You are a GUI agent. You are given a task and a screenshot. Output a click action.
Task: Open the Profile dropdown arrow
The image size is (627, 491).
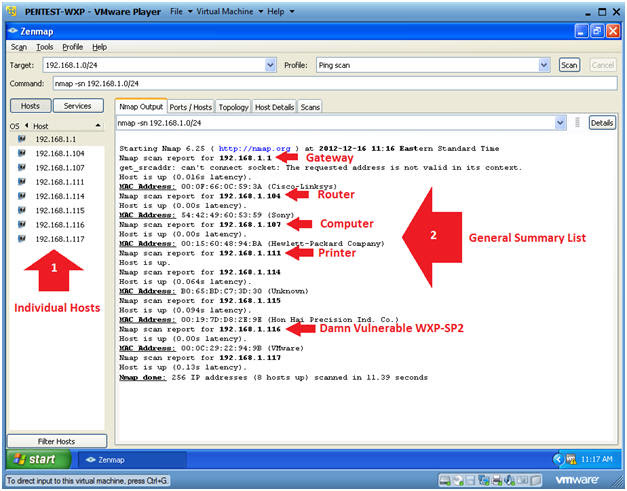coord(544,65)
